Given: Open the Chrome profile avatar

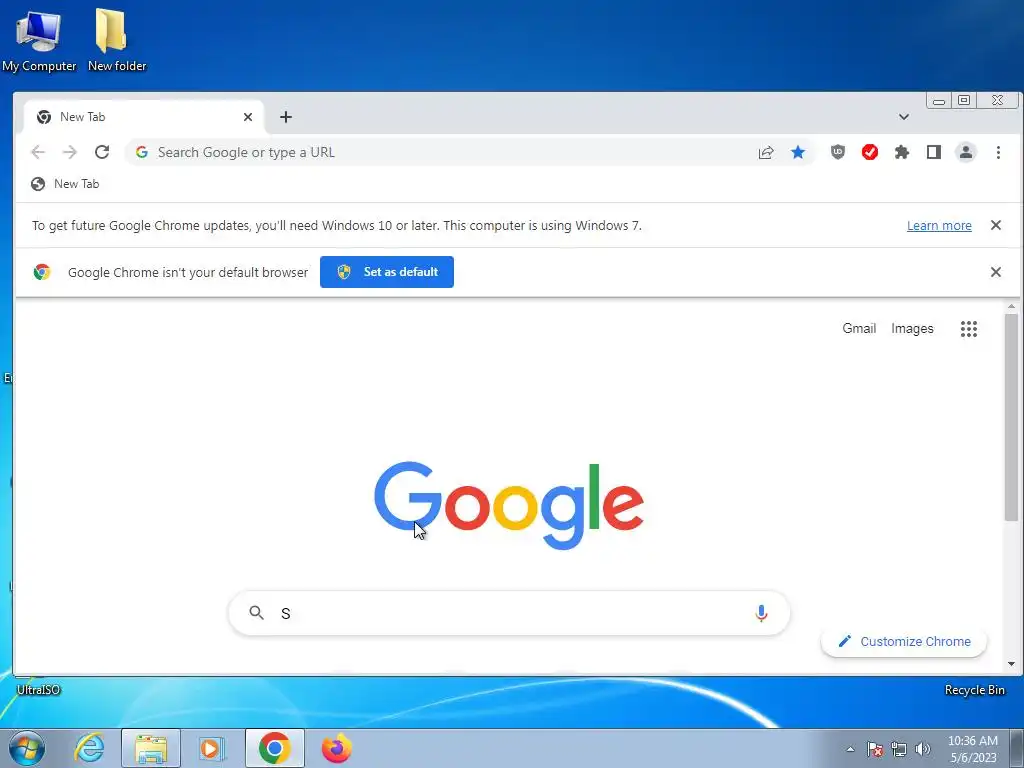Looking at the screenshot, I should (966, 152).
